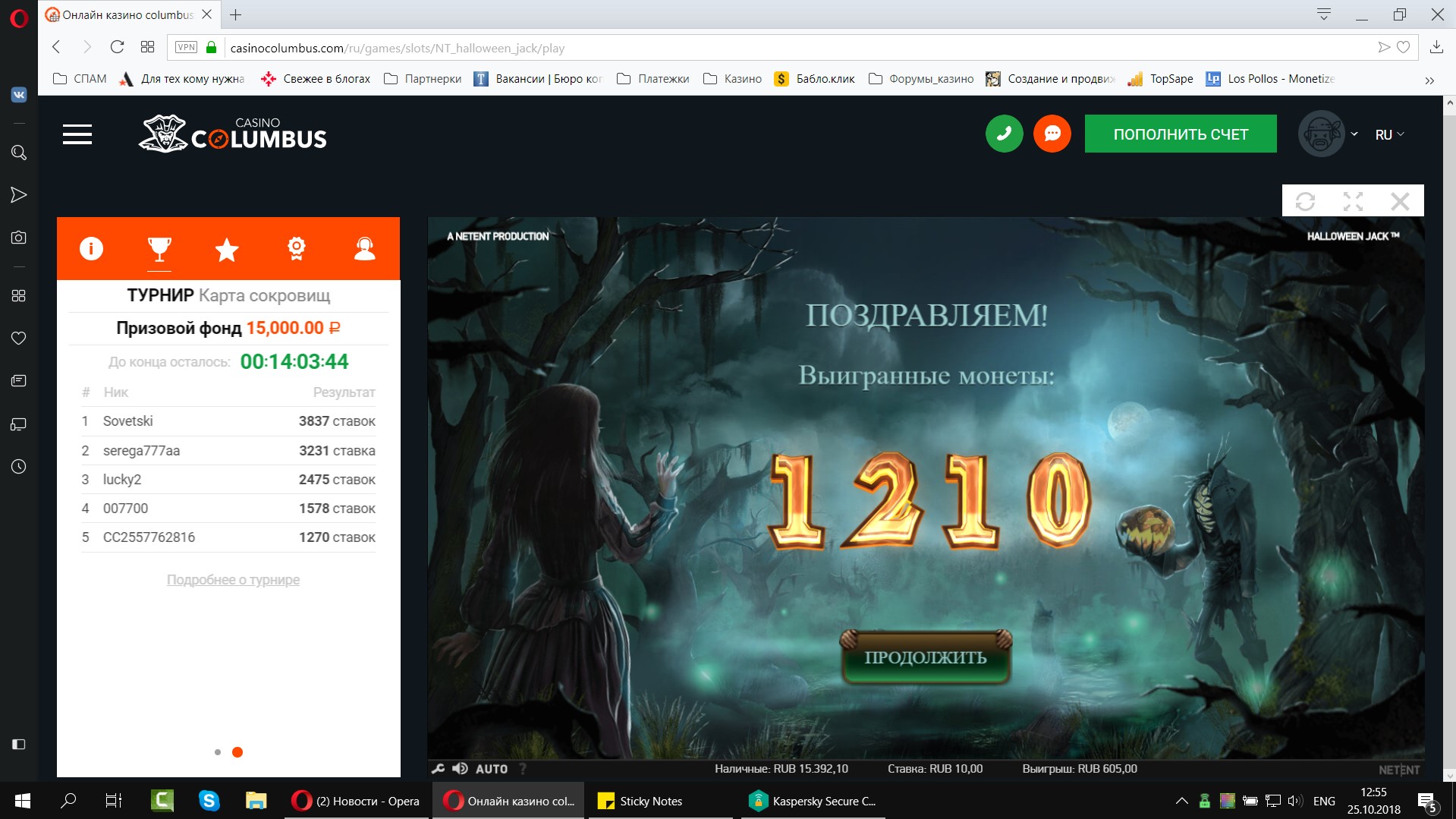This screenshot has width=1456, height=819.
Task: Open Opera sidebar search
Action: (19, 153)
